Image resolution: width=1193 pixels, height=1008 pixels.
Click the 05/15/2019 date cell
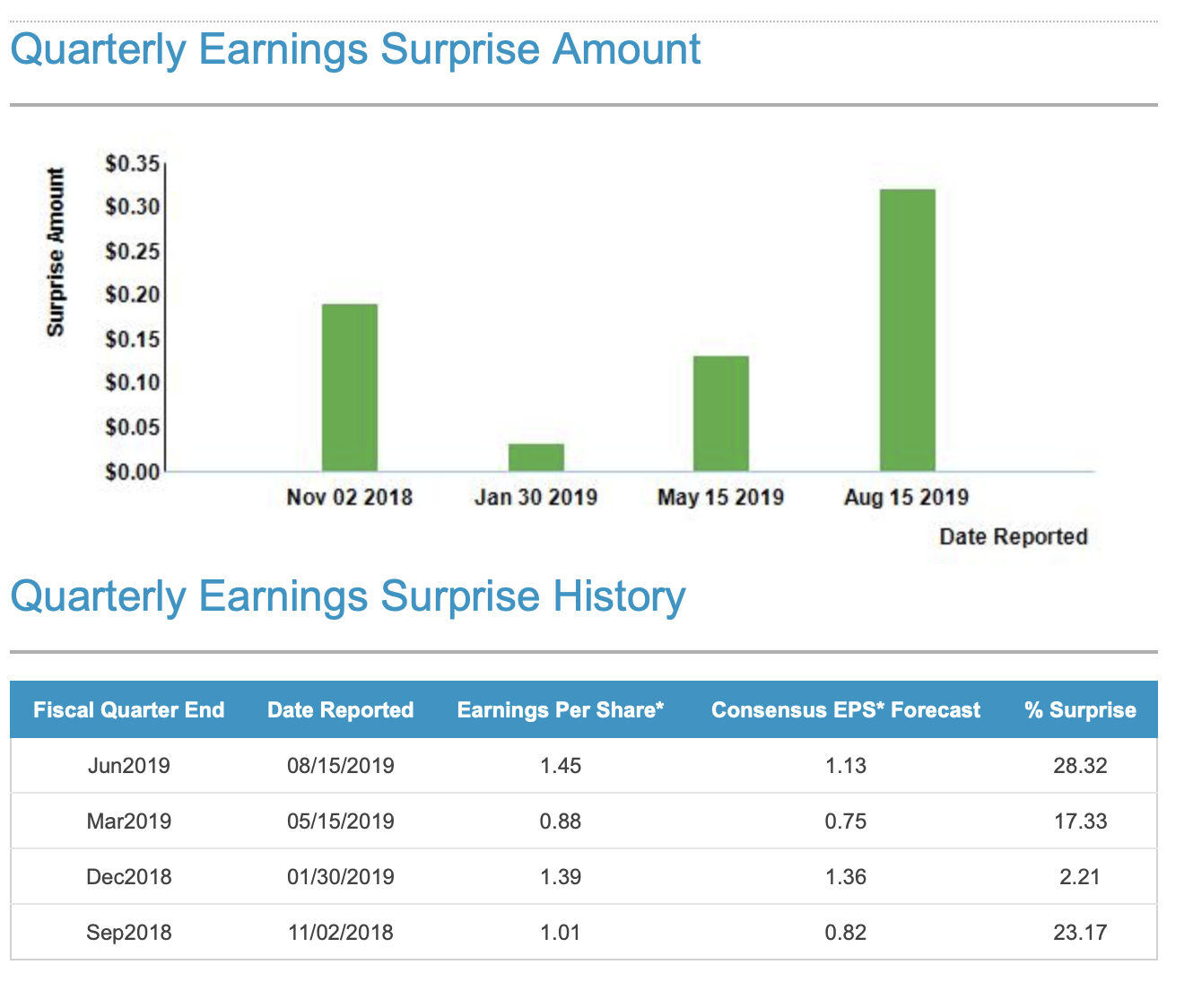tap(341, 821)
